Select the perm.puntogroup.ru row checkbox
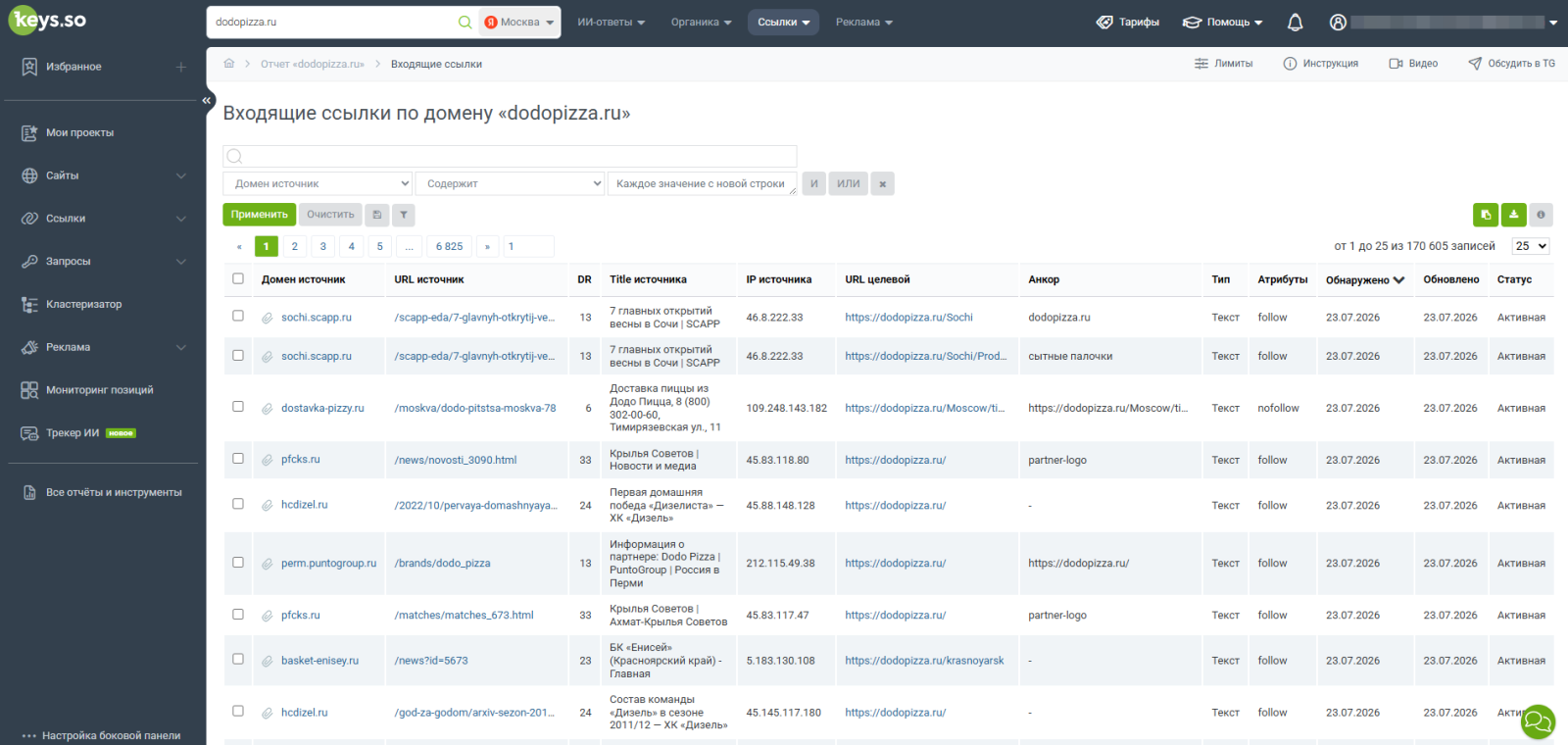The height and width of the screenshot is (745, 1568). click(238, 562)
